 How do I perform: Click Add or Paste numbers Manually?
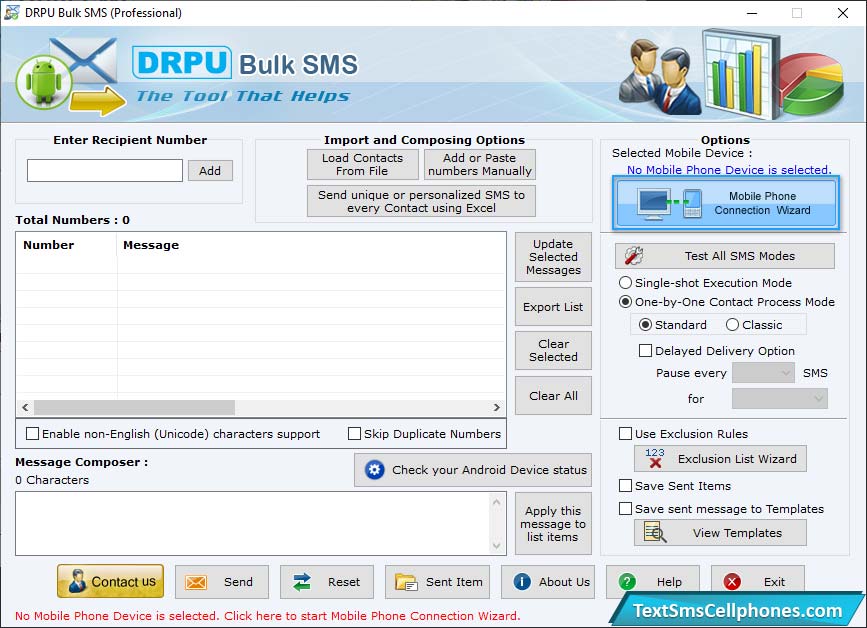pos(479,164)
